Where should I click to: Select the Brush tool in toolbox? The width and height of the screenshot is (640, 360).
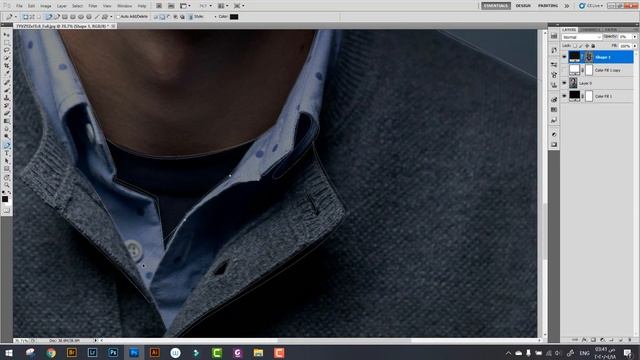[x=7, y=89]
